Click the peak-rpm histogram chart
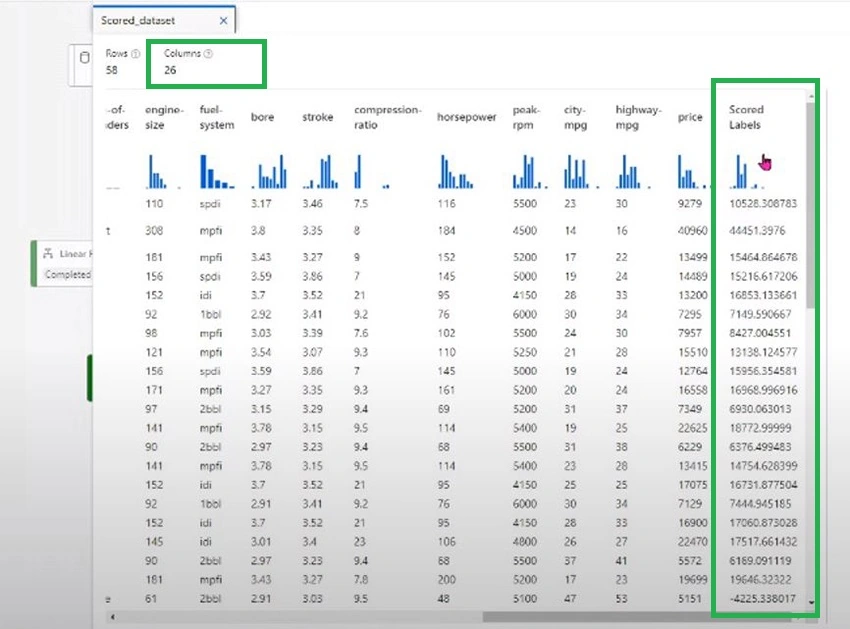The image size is (850, 629). point(530,171)
